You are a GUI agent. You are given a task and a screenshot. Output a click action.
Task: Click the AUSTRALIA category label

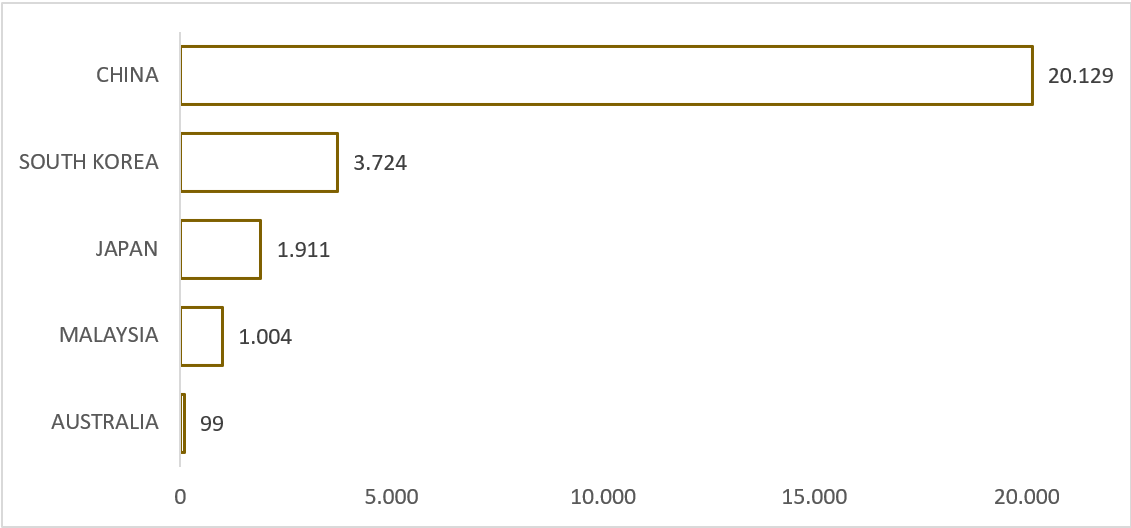pos(105,423)
